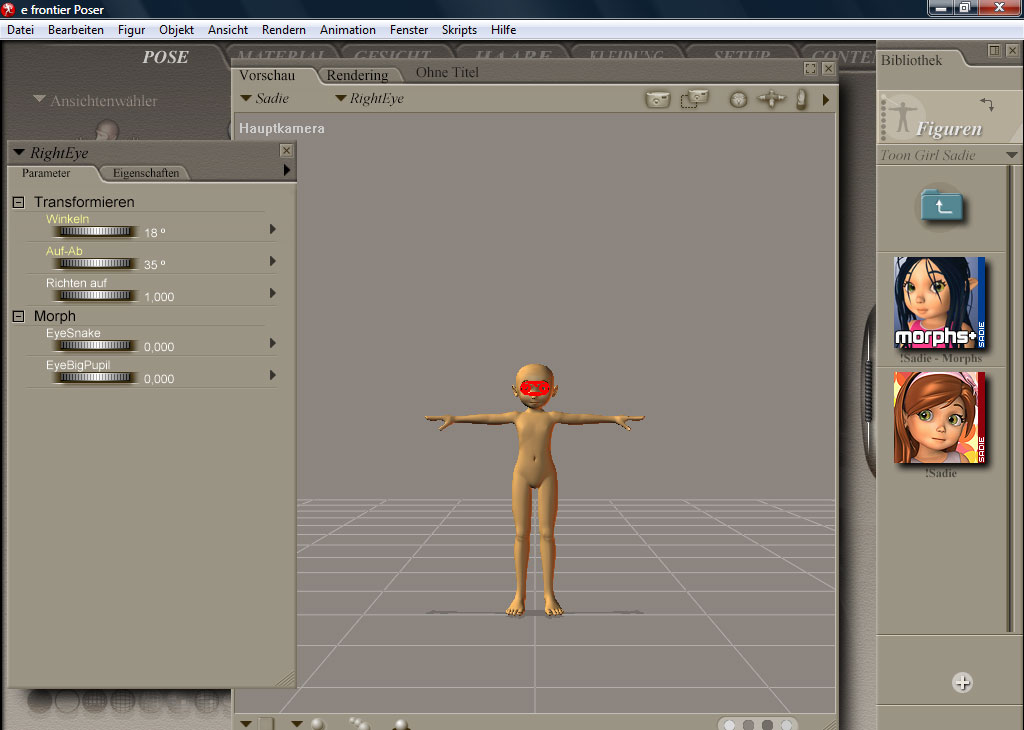Switch to the Eigenschaften tab

pyautogui.click(x=146, y=173)
